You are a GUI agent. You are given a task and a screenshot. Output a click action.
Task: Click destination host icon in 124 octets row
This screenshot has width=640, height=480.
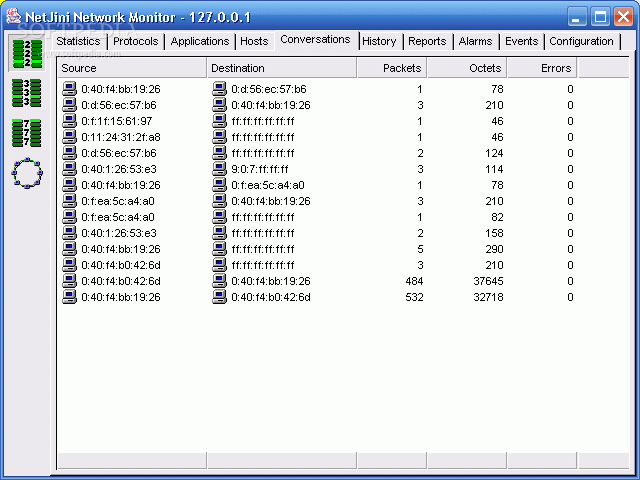click(x=220, y=153)
